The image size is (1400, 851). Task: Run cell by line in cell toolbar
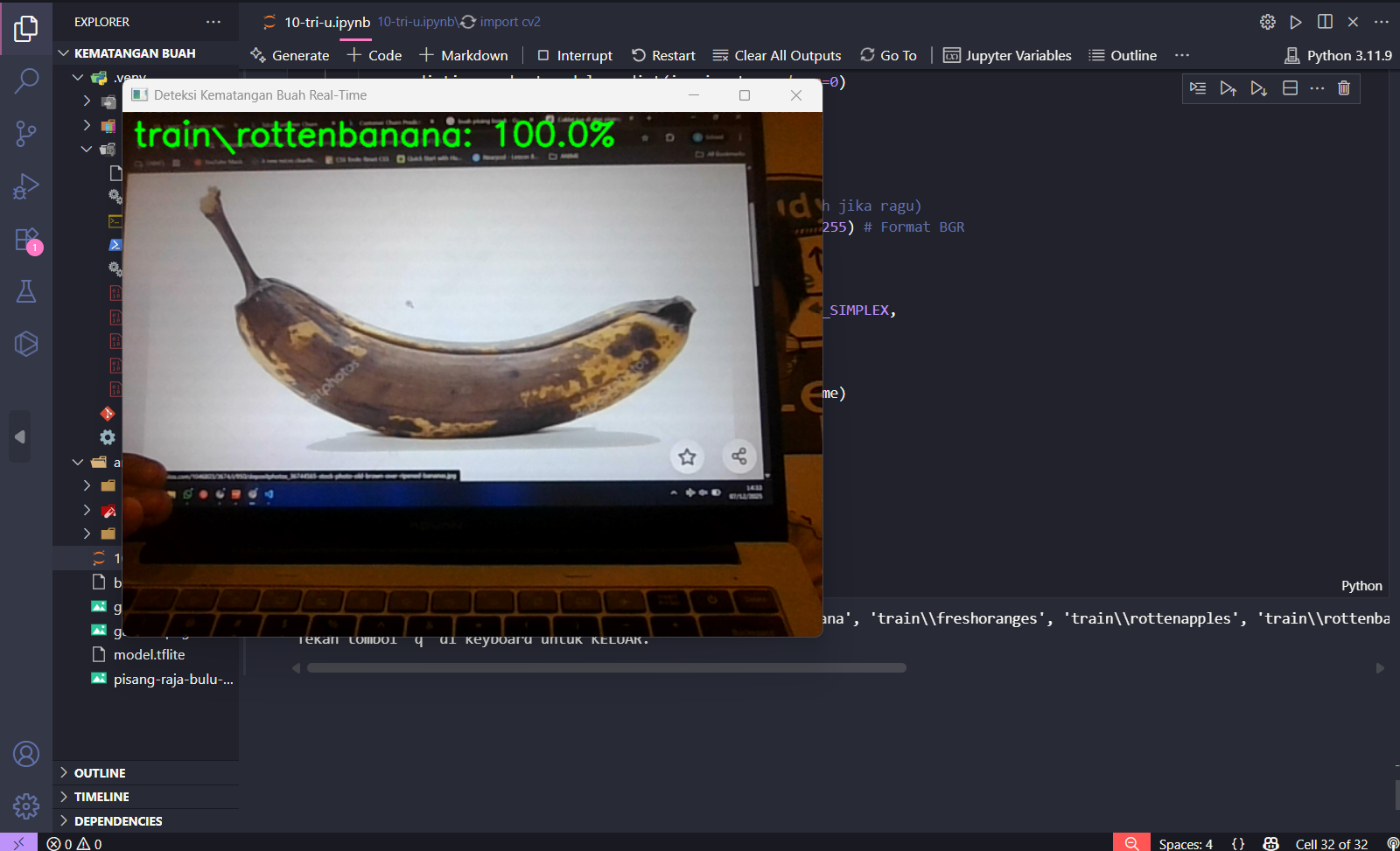(x=1198, y=87)
